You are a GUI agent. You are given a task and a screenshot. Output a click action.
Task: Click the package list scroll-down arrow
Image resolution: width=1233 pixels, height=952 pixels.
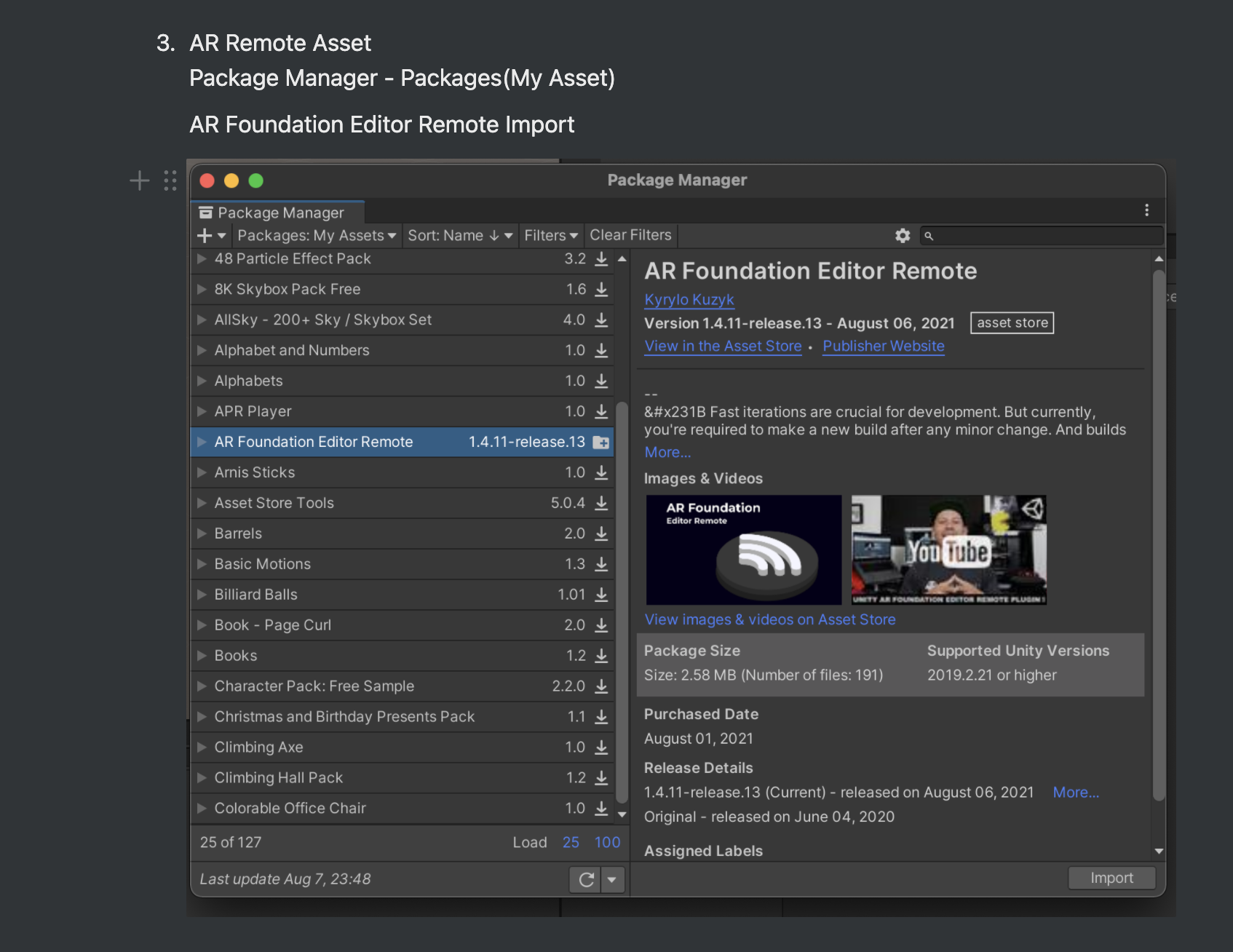click(x=622, y=815)
